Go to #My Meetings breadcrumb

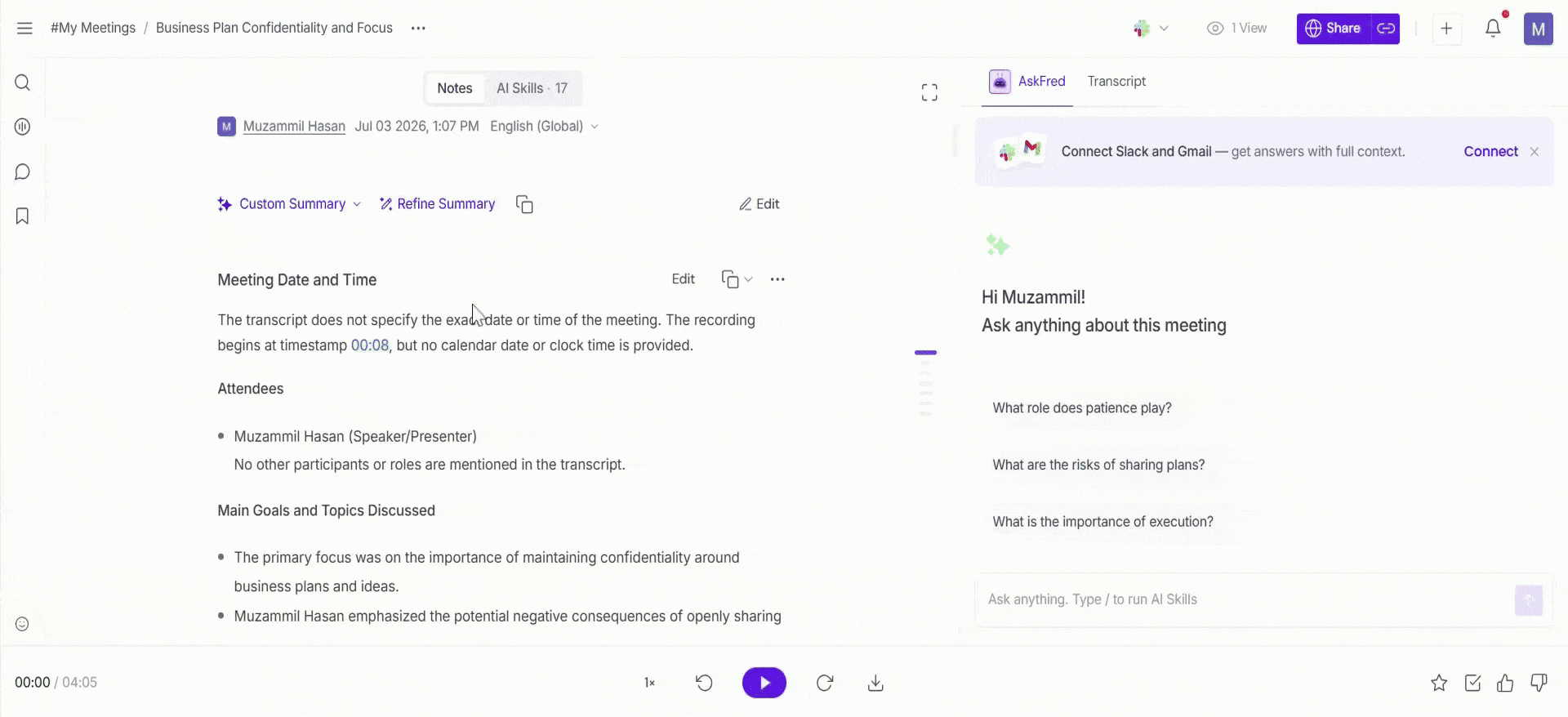coord(93,28)
